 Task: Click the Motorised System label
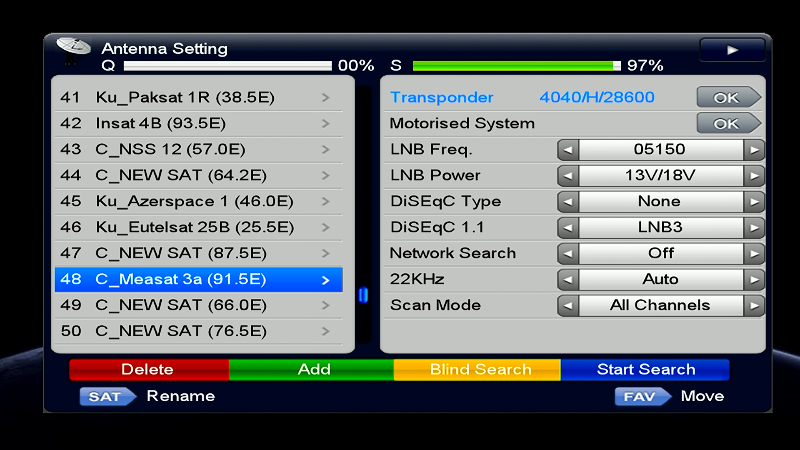[462, 123]
